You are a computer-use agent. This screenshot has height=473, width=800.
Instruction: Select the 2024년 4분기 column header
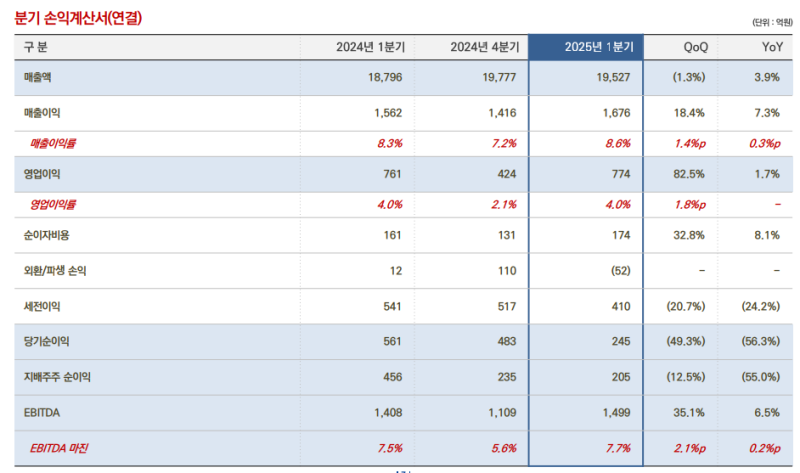pyautogui.click(x=484, y=47)
